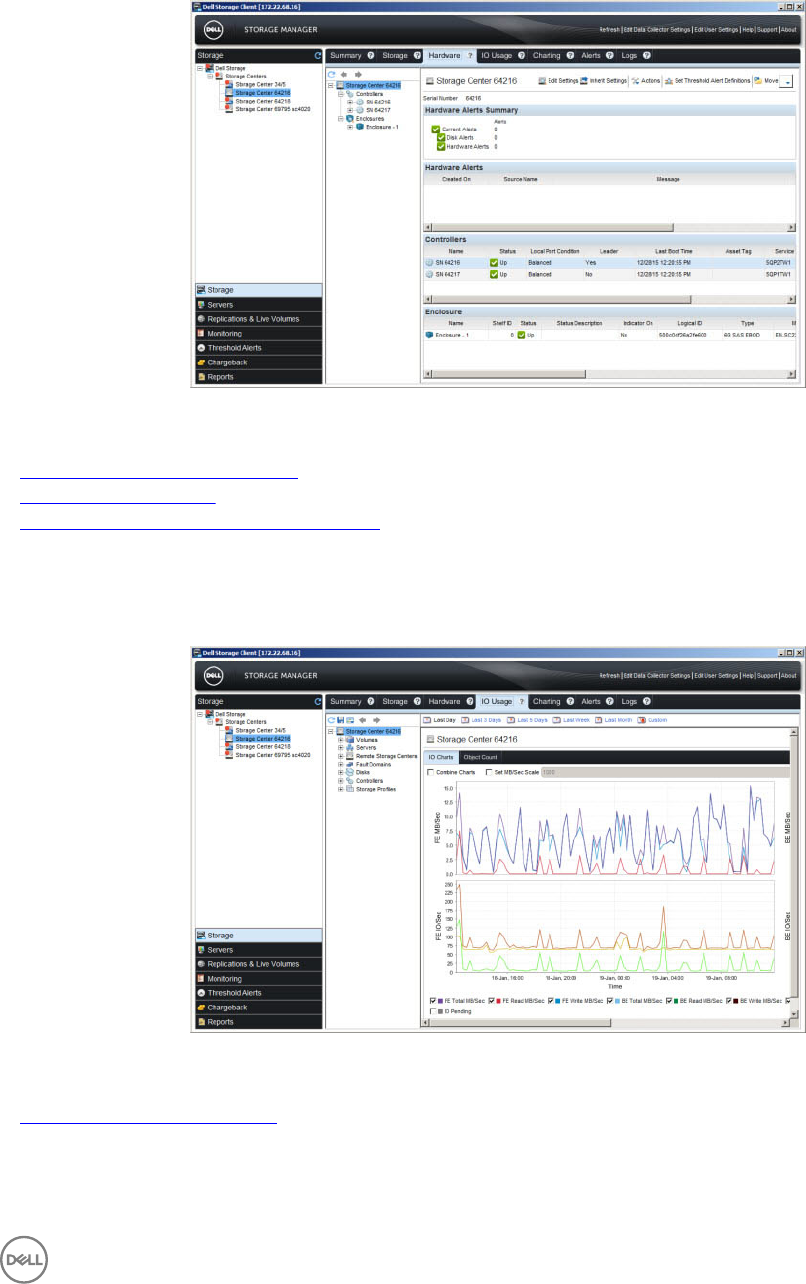The image size is (806, 1284).
Task: Open help icon beside Logs tab, IO Usage window
Action: tap(647, 701)
